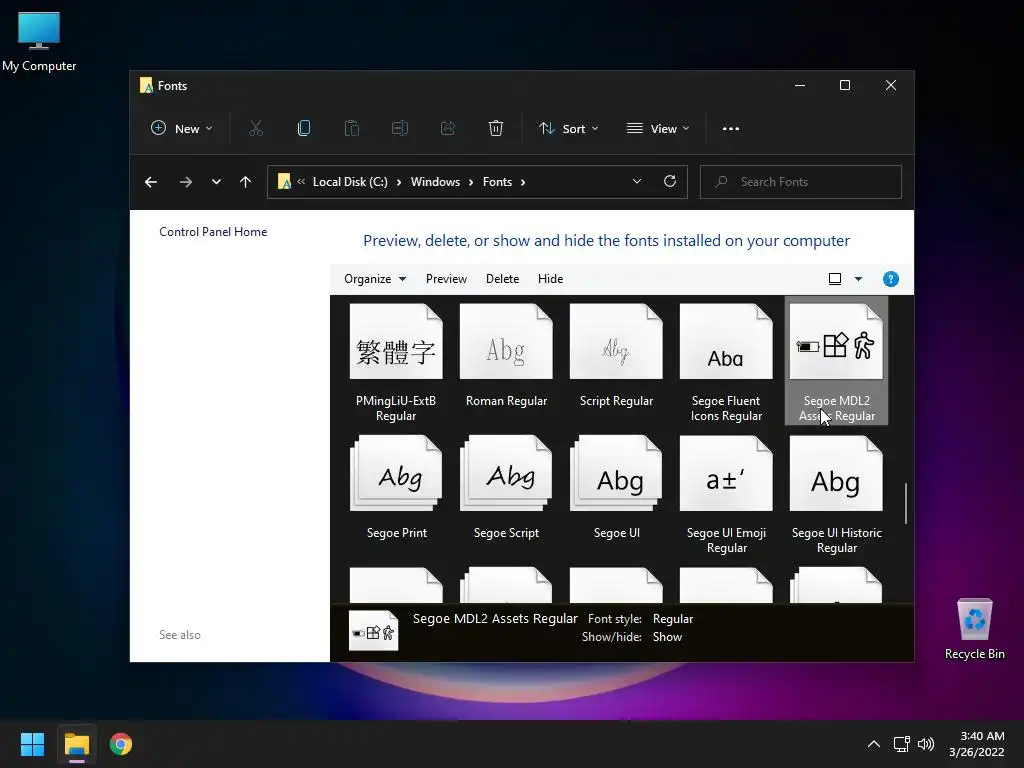The image size is (1024, 768).
Task: Select the Segoe Script font family
Action: click(506, 488)
